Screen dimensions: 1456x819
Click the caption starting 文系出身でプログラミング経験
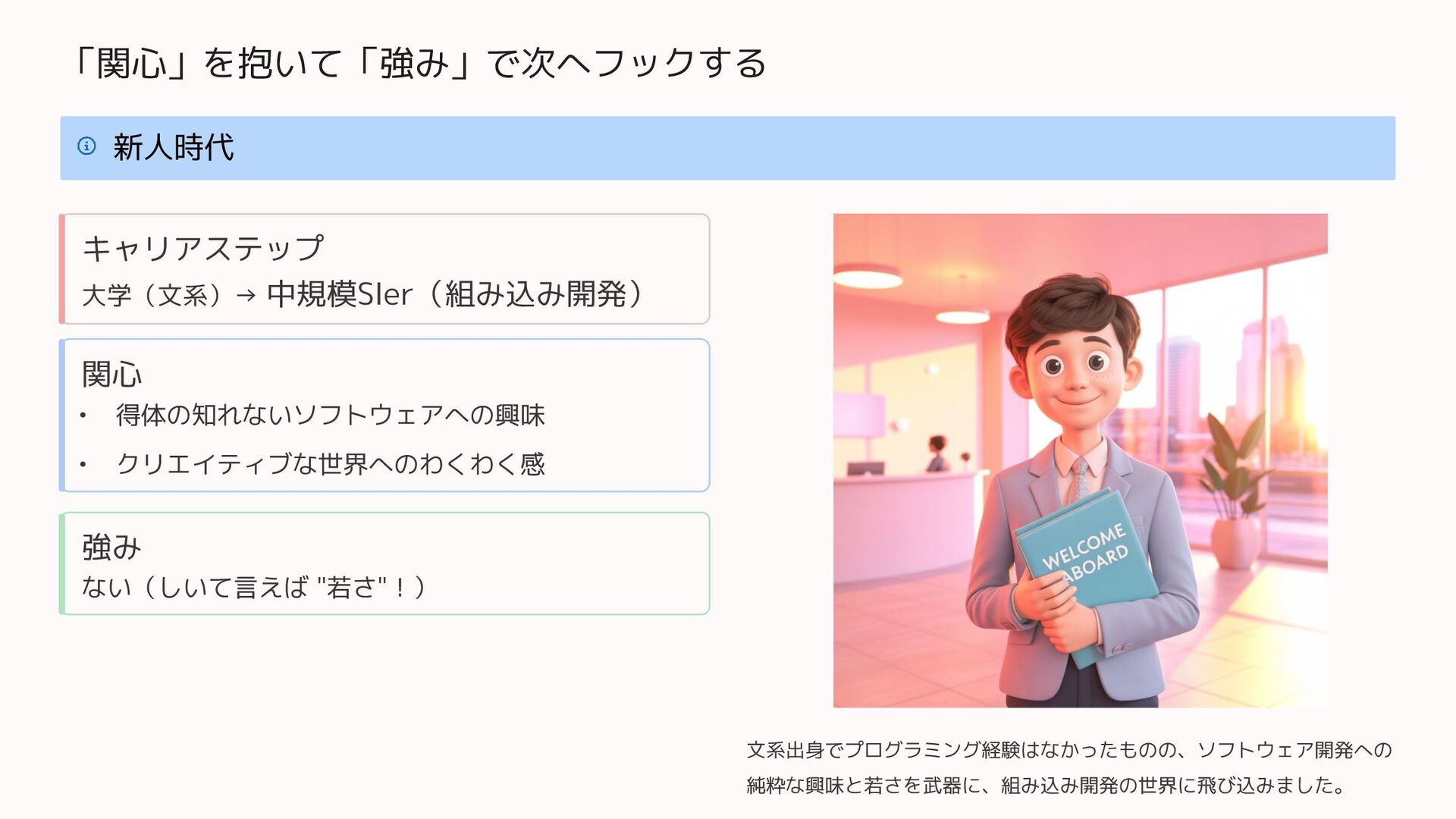1069,750
